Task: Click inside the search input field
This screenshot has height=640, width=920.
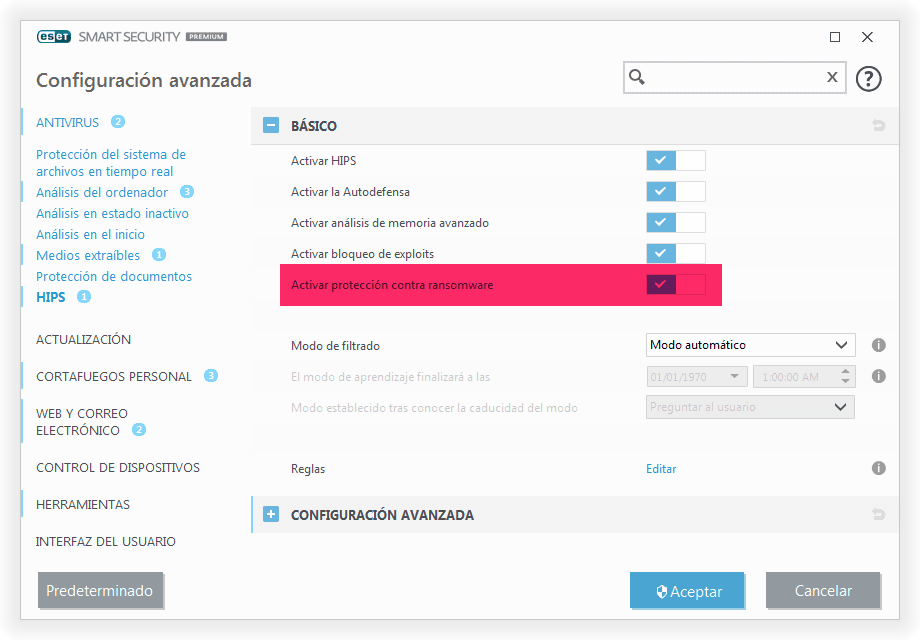Action: tap(735, 77)
